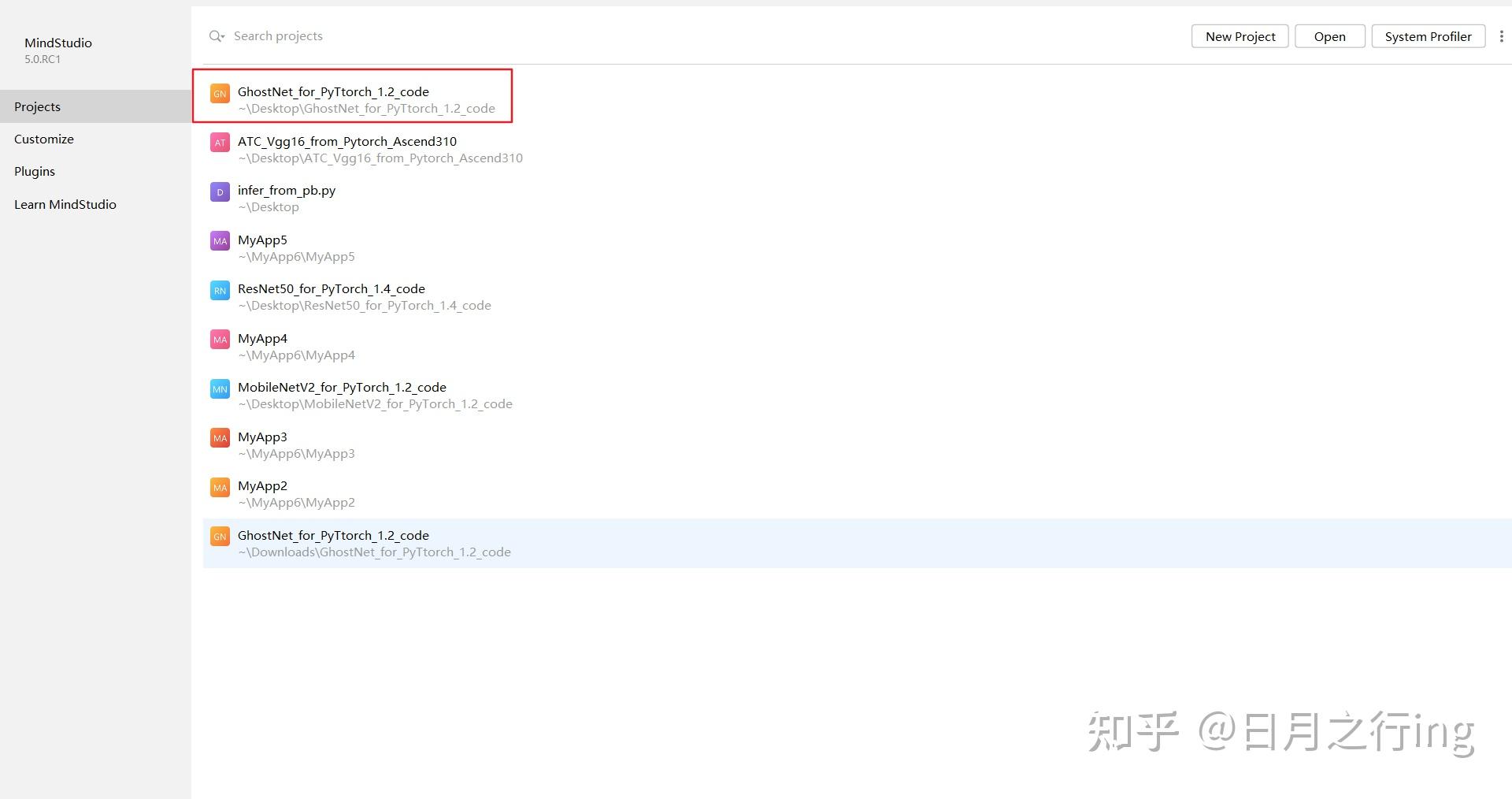This screenshot has width=1512, height=799.
Task: Click the GN icon next to GhostNet_for_PyTtorch_1.2_code
Action: 220,93
